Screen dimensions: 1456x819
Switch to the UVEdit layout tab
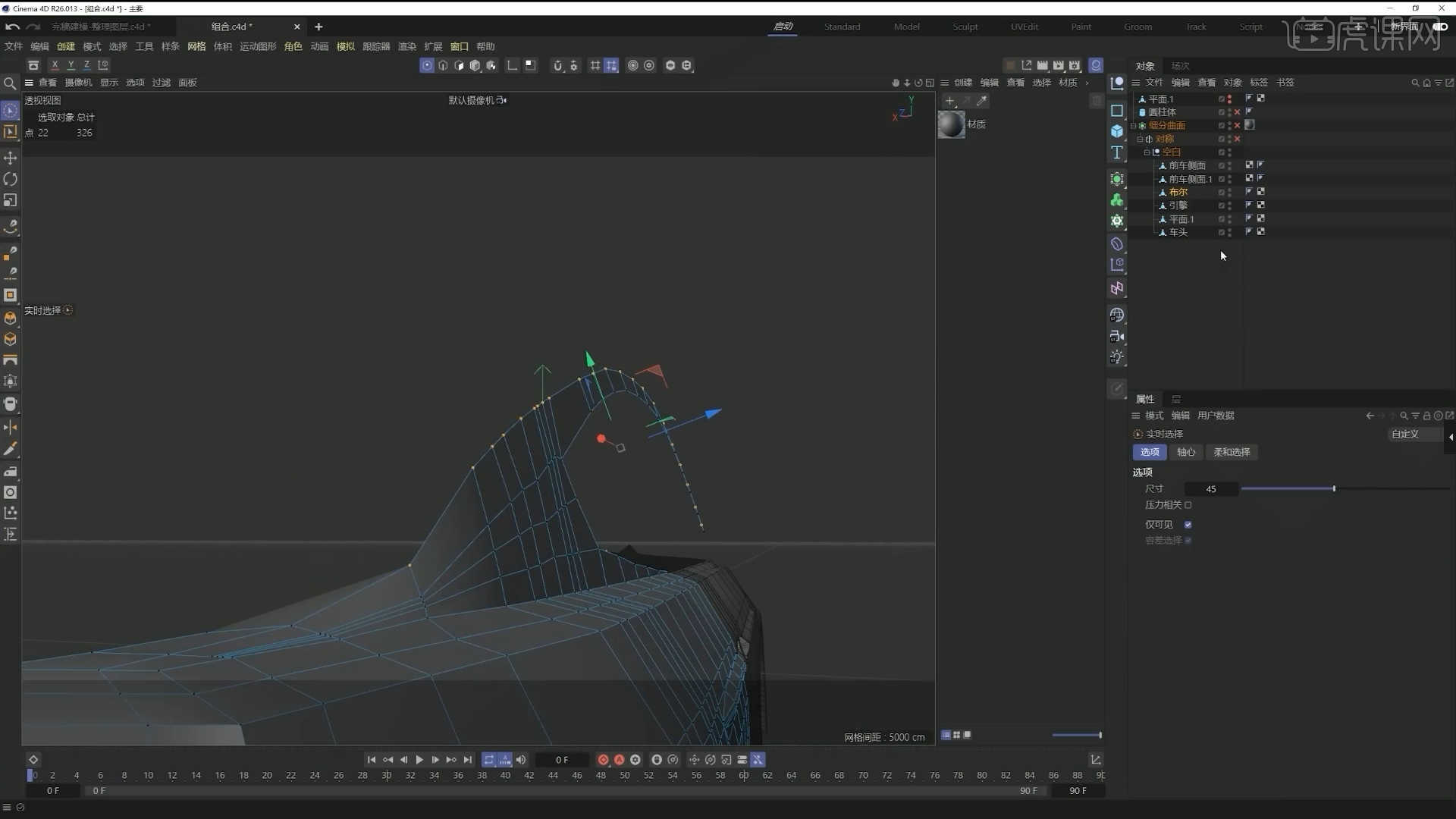[1025, 27]
